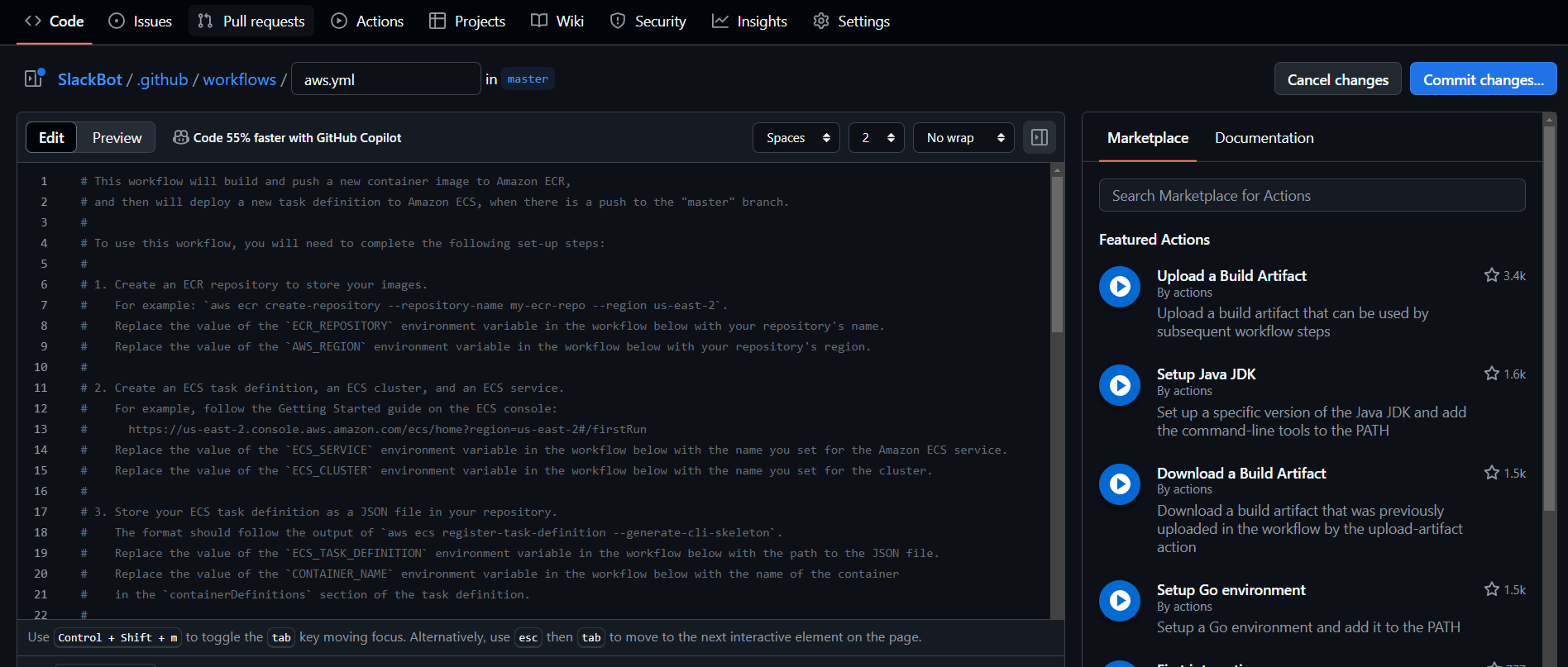Select the Marketplace tab
The width and height of the screenshot is (1568, 667).
(1147, 138)
